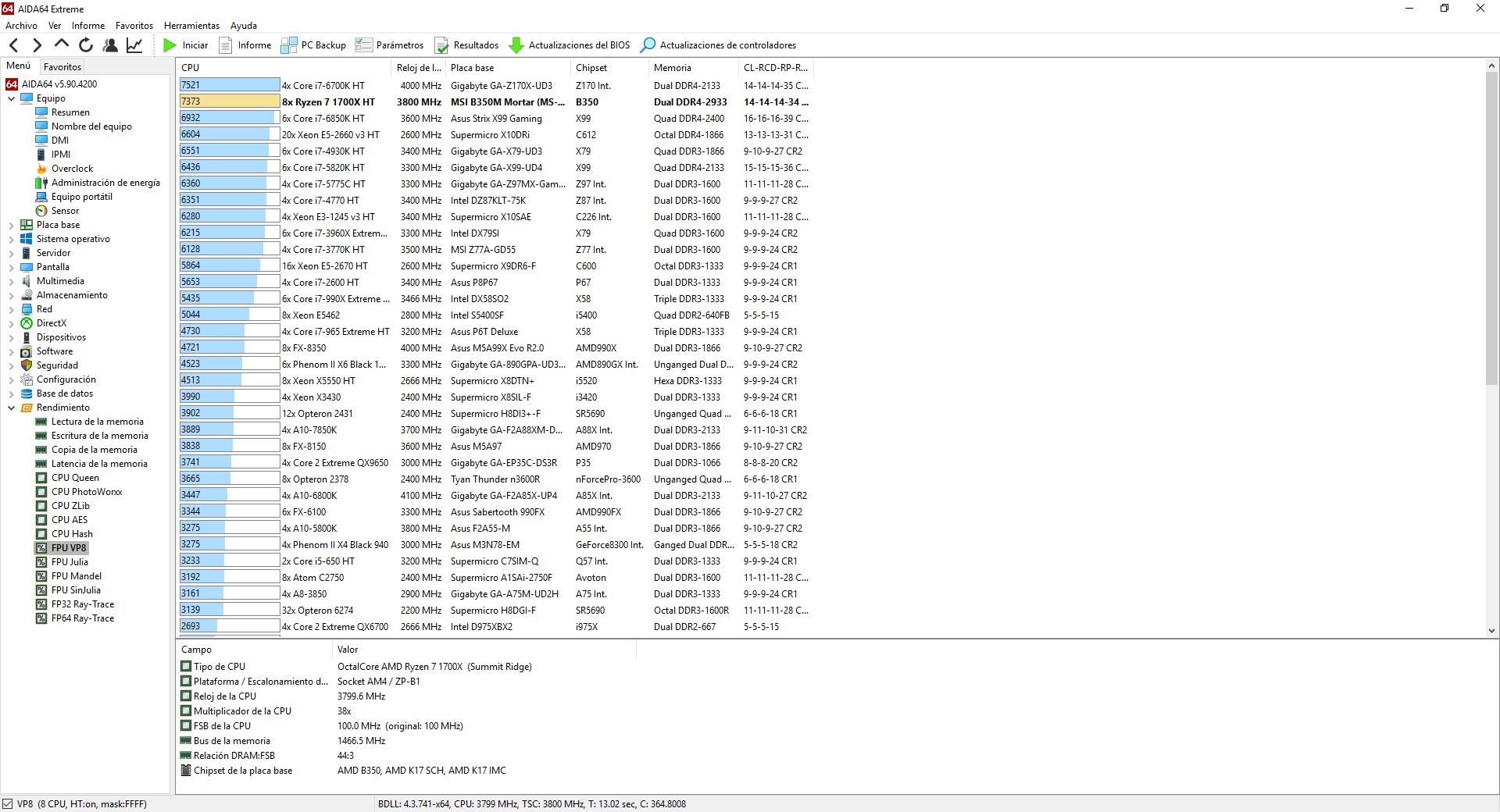Select the 8x FX-8350 result row
Screen dimensions: 1500x812
pos(495,348)
